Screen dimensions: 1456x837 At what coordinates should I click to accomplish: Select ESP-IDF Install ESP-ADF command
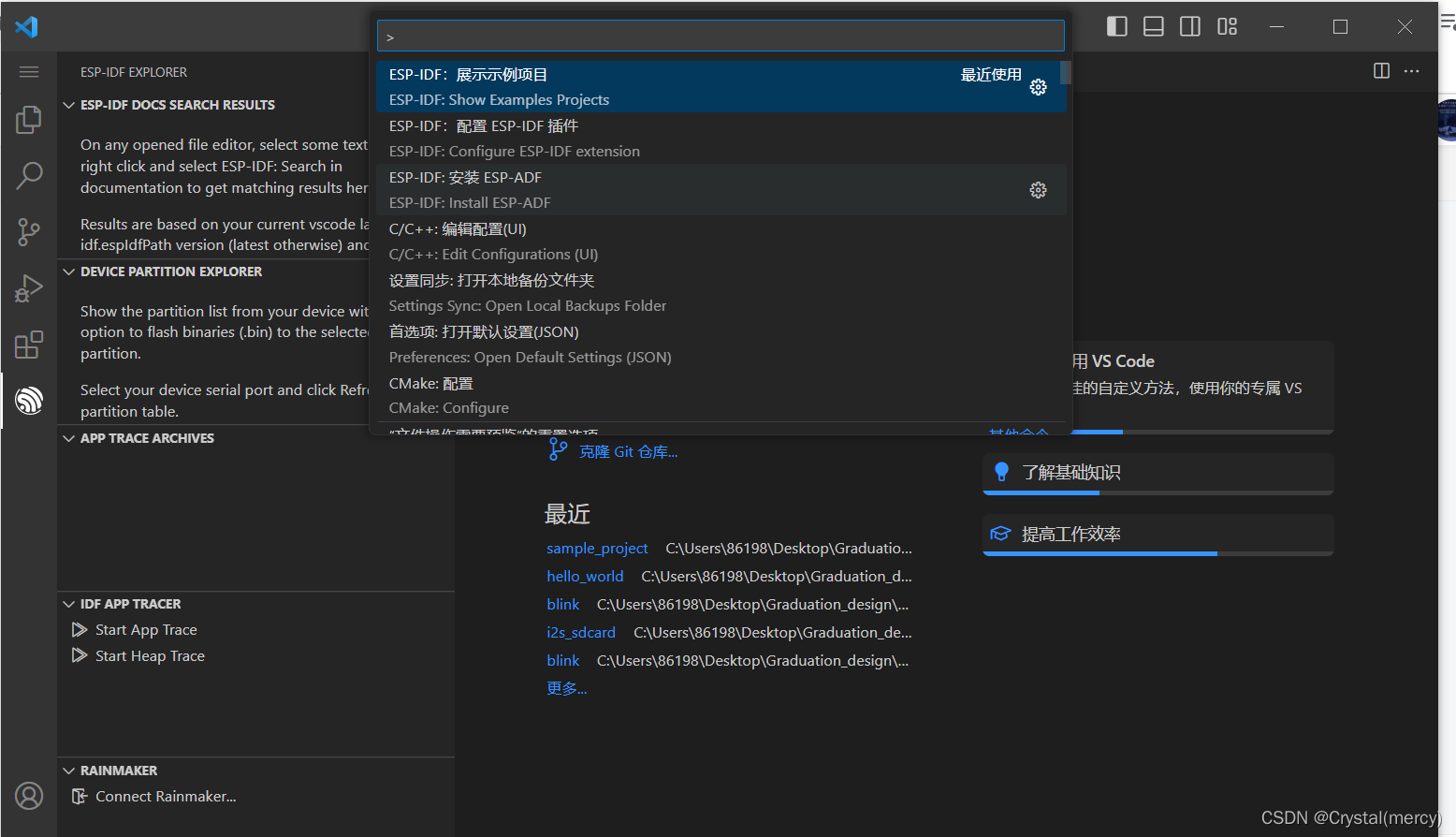721,190
